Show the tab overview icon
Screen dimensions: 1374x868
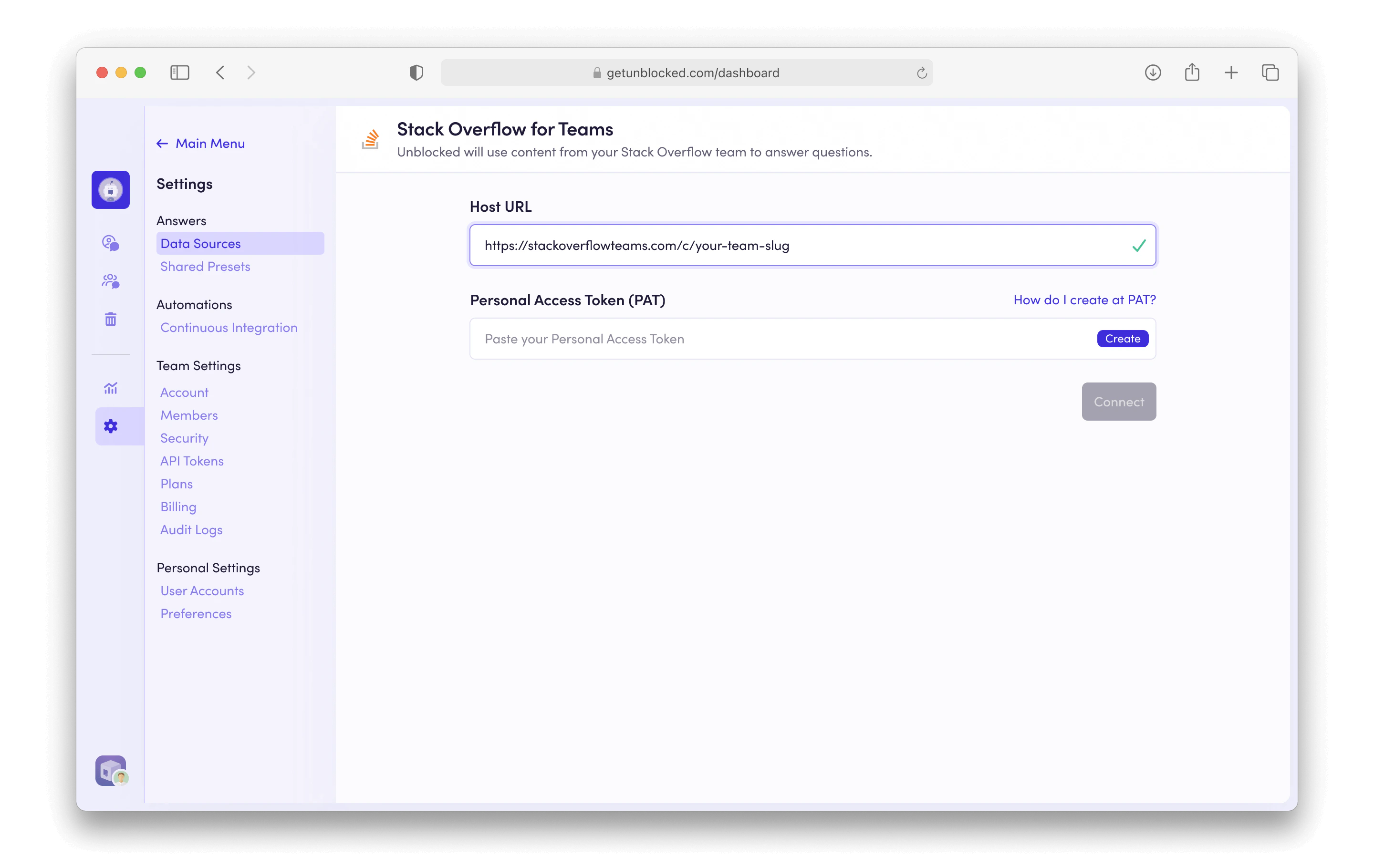coord(1270,72)
